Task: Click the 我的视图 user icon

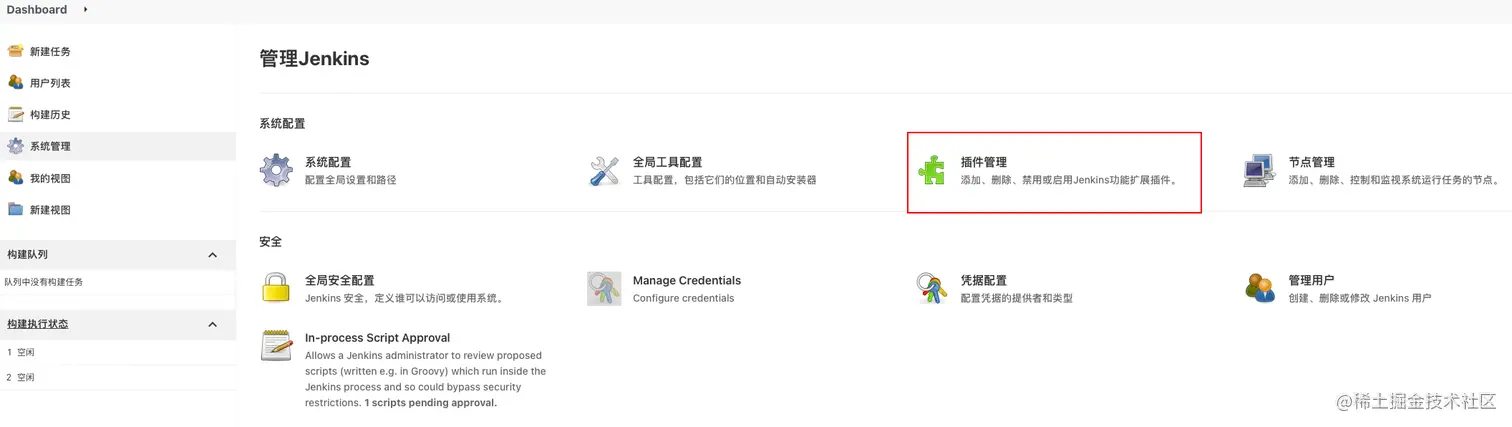Action: 15,177
